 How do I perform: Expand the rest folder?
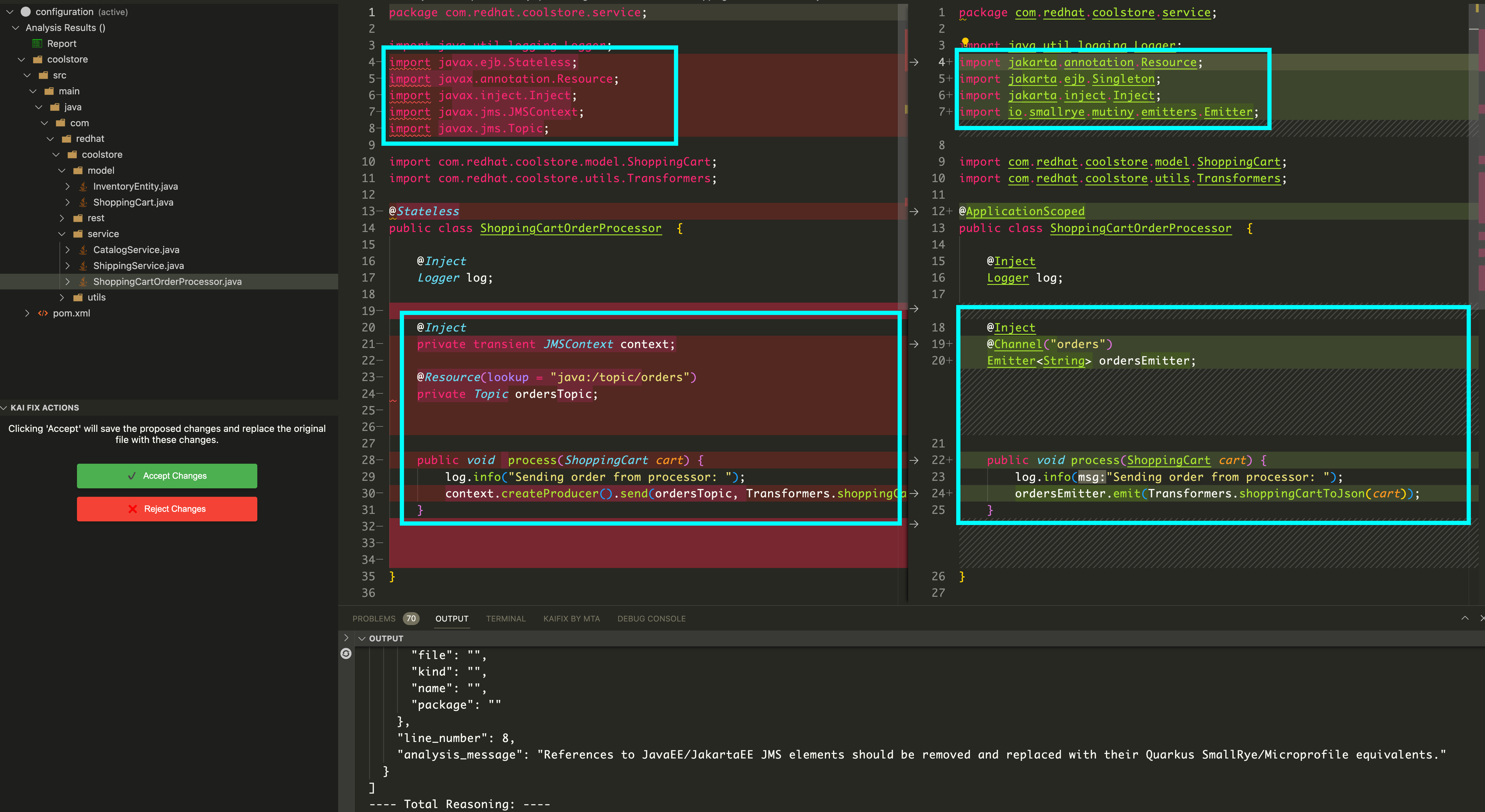click(62, 218)
